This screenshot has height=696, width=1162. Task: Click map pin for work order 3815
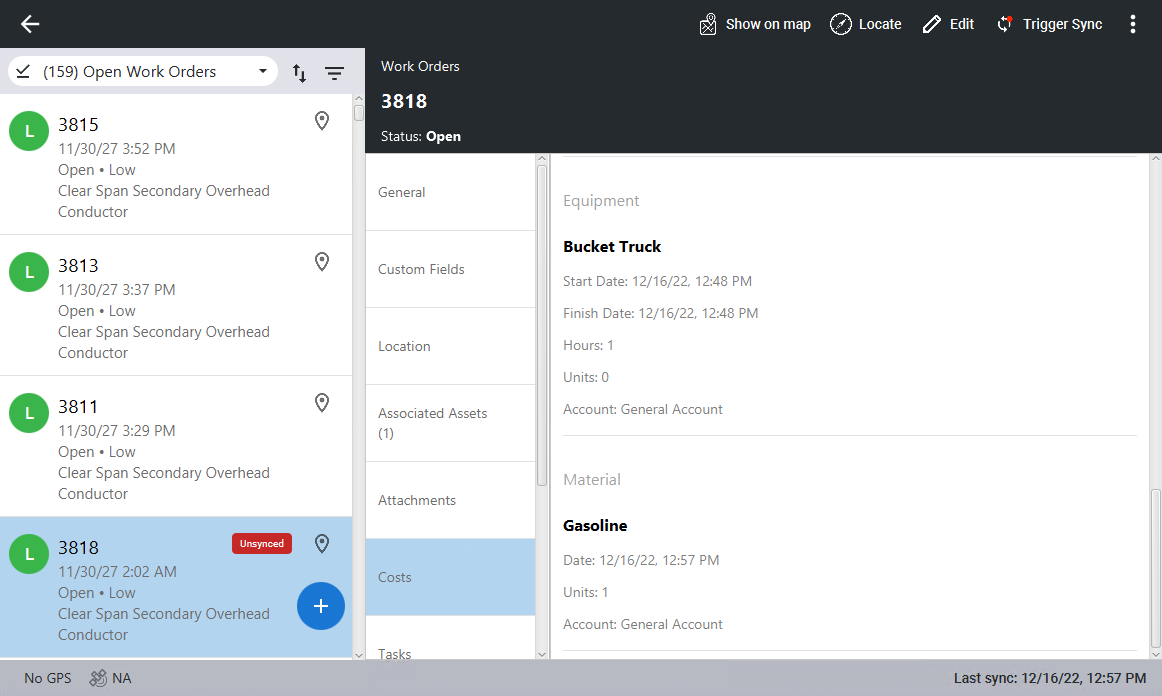322,121
